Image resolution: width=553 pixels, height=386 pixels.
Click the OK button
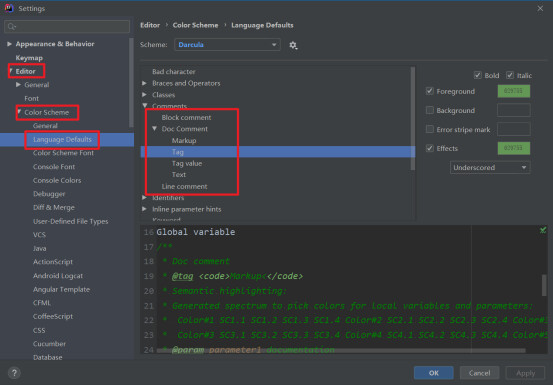point(433,373)
